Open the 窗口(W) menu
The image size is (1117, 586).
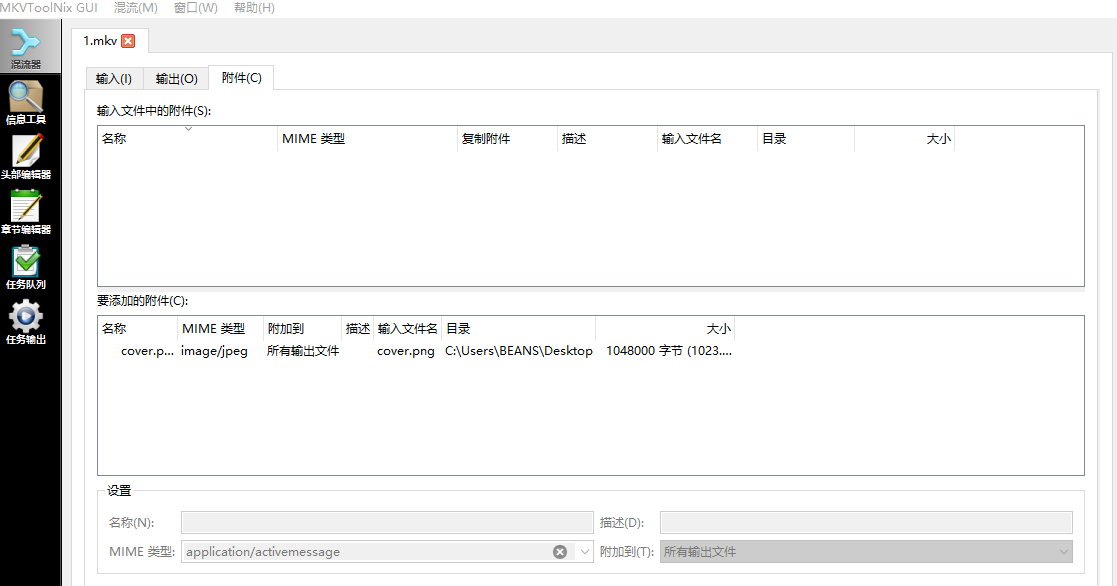[x=196, y=8]
